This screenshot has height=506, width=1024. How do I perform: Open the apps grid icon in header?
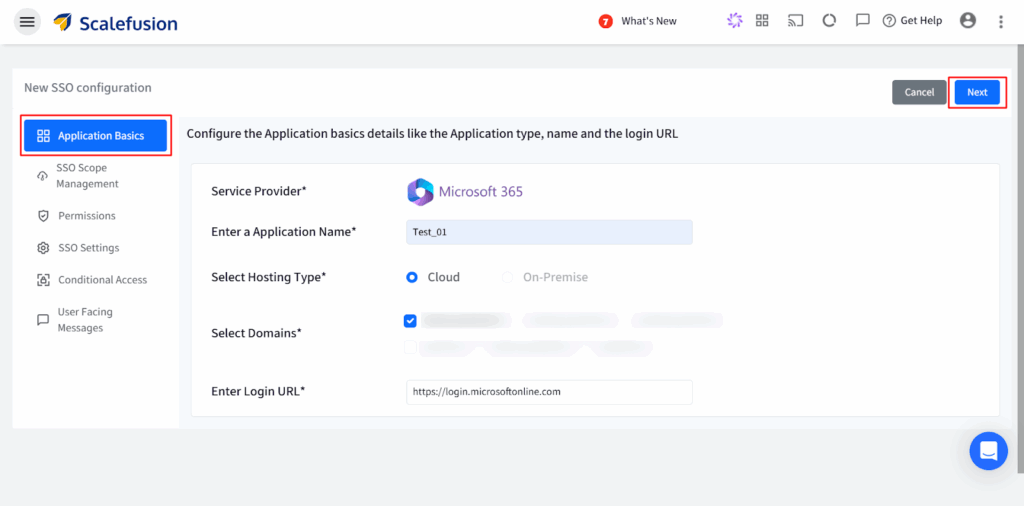762,21
